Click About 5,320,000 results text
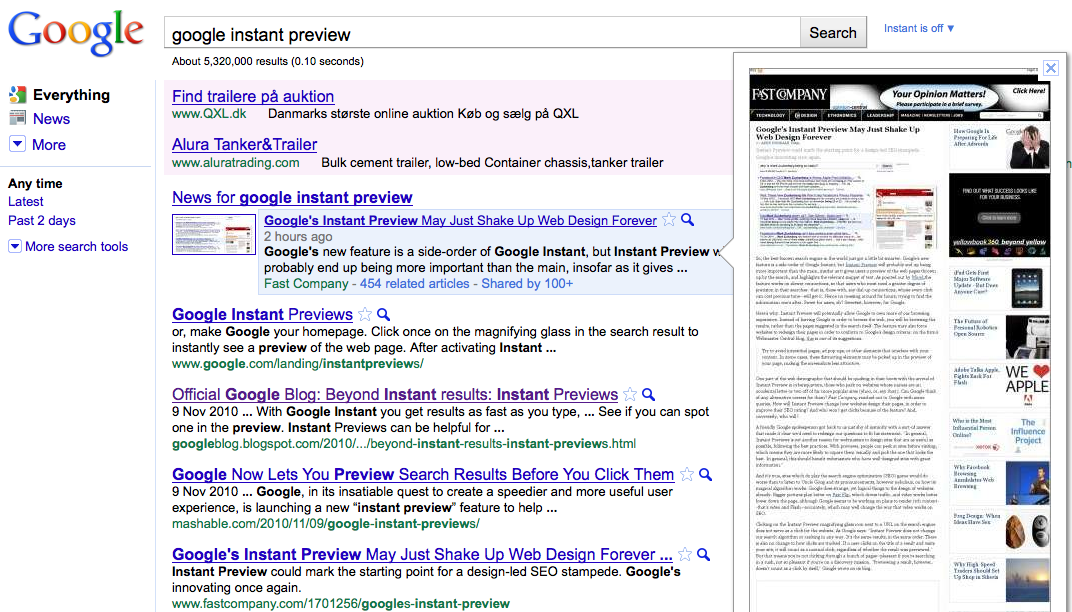The image size is (1072, 612). point(267,62)
